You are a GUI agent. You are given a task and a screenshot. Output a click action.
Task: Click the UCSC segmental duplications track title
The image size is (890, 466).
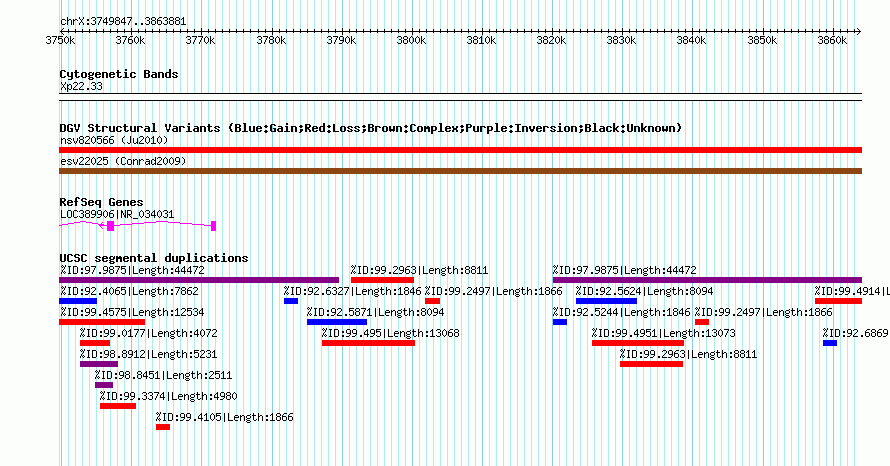pyautogui.click(x=154, y=258)
